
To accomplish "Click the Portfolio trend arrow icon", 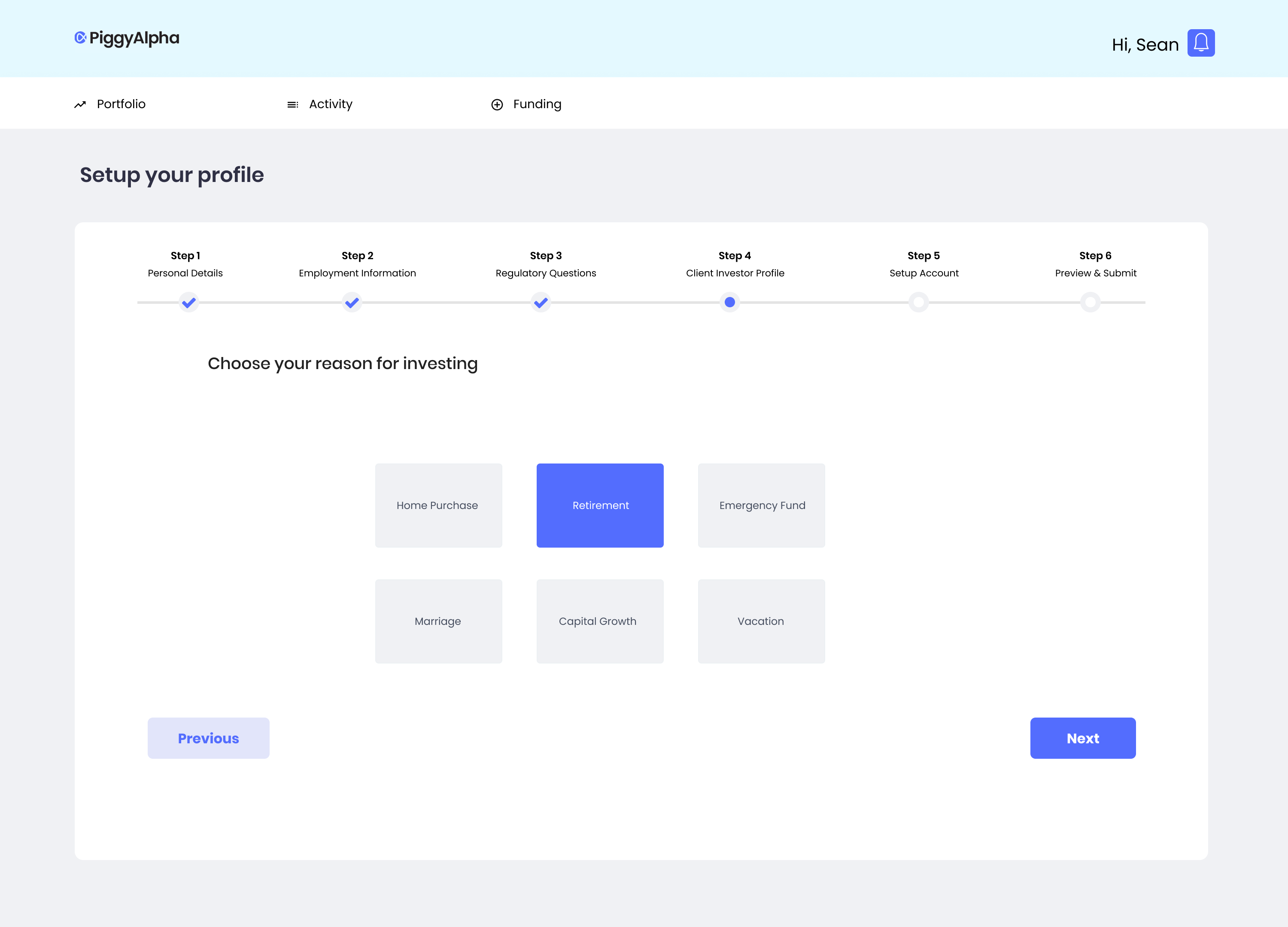I will 80,104.
